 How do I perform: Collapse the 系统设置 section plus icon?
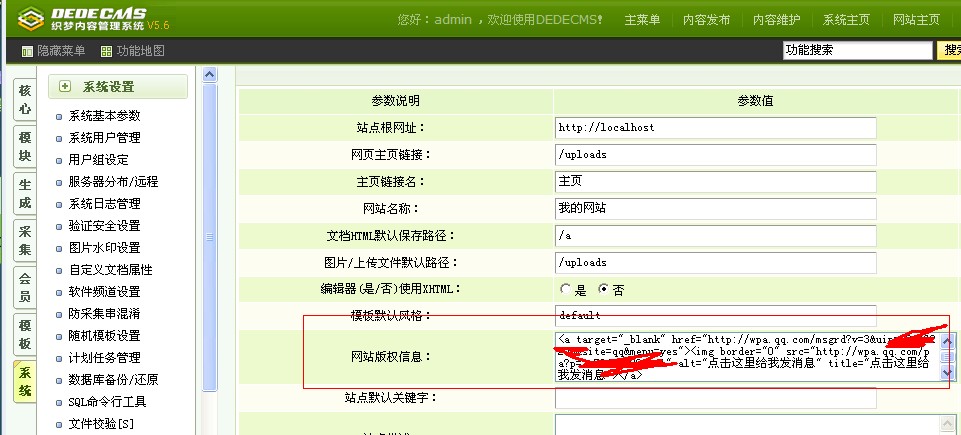[x=65, y=86]
